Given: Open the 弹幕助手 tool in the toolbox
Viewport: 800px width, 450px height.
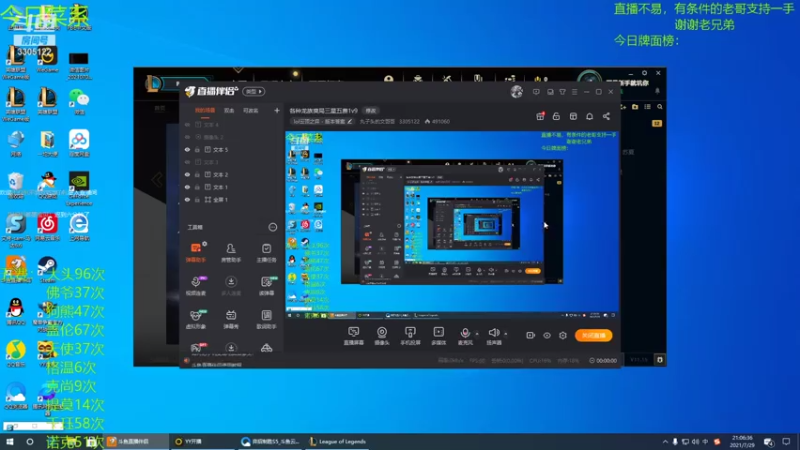Looking at the screenshot, I should 196,252.
